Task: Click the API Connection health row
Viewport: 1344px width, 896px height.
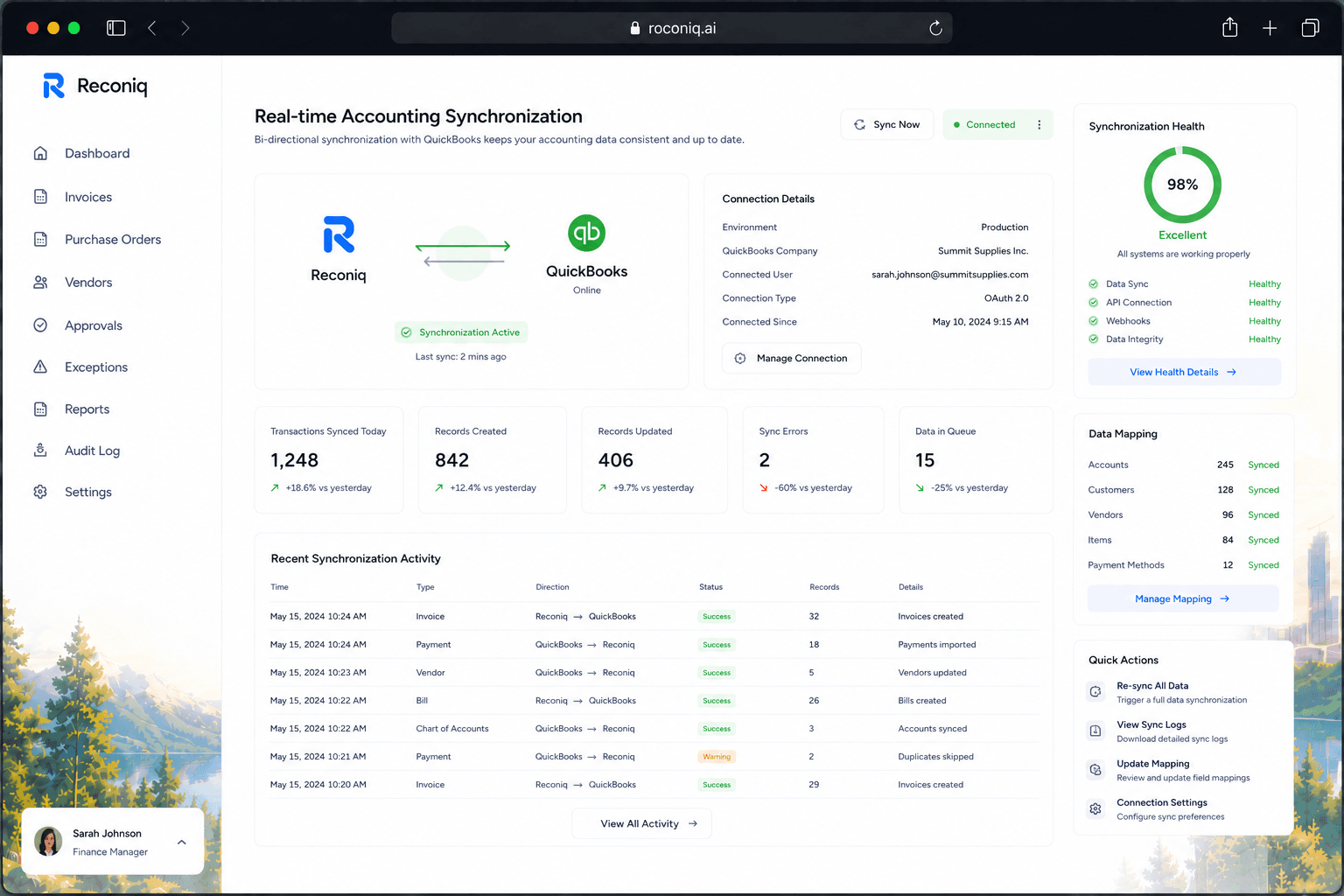Action: 1184,303
